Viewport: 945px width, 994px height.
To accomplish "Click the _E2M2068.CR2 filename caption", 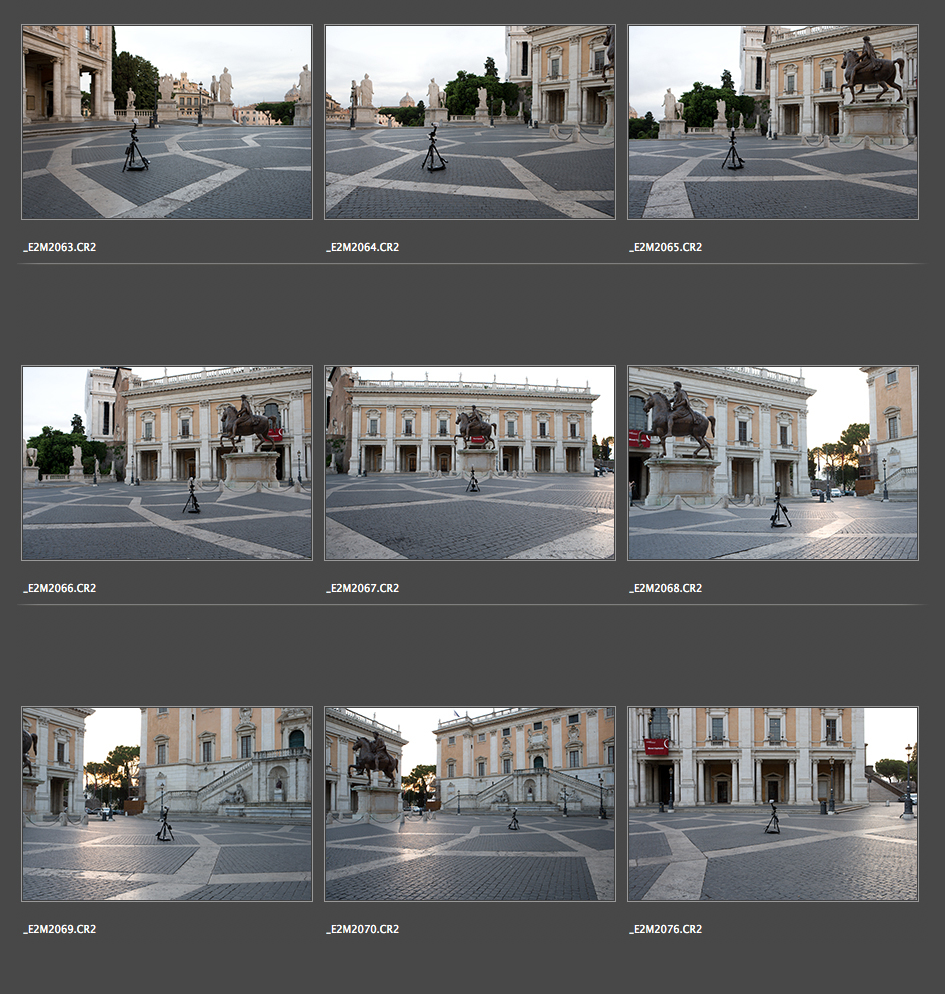I will 666,588.
